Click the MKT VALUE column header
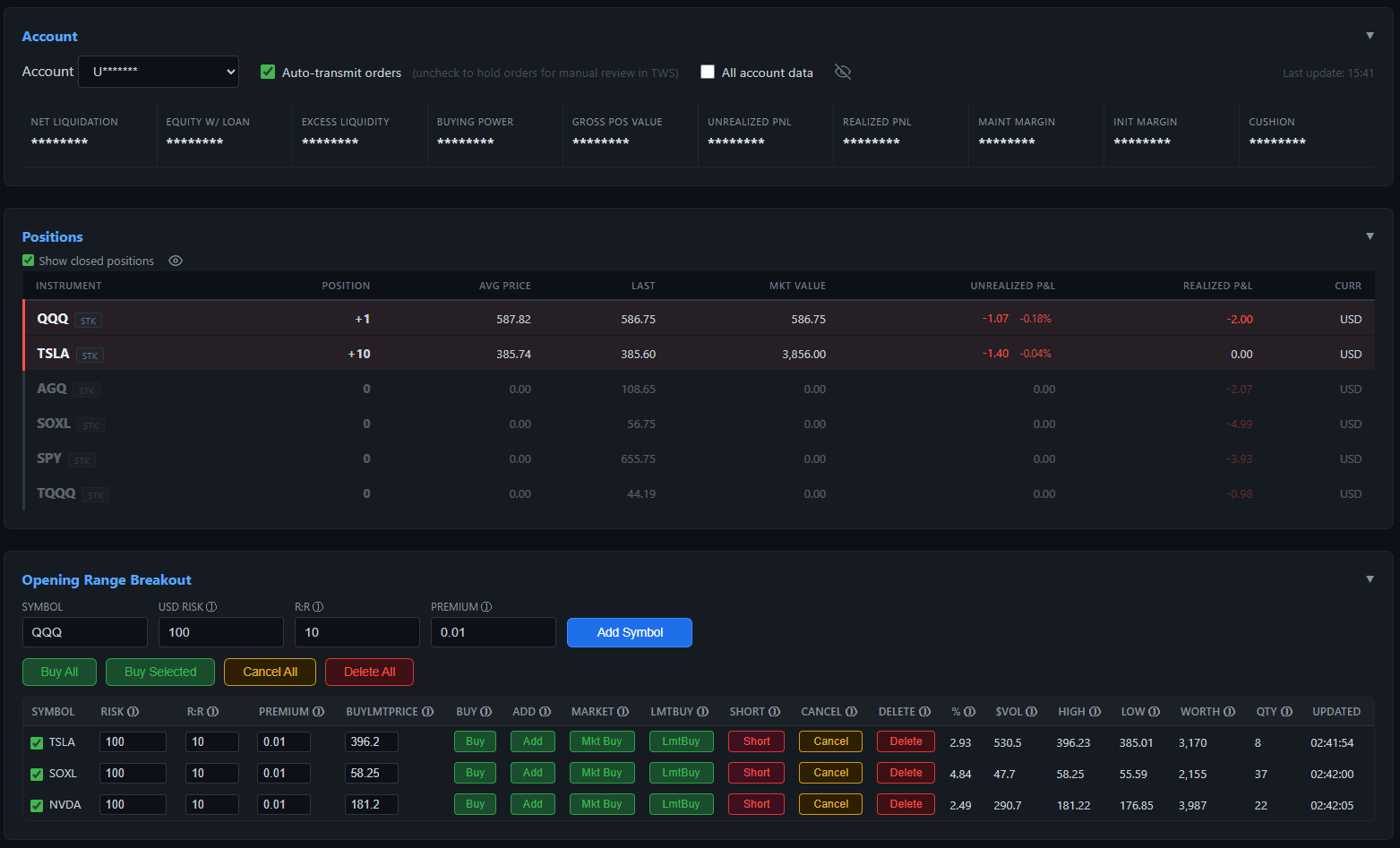The image size is (1400, 848). [x=797, y=286]
